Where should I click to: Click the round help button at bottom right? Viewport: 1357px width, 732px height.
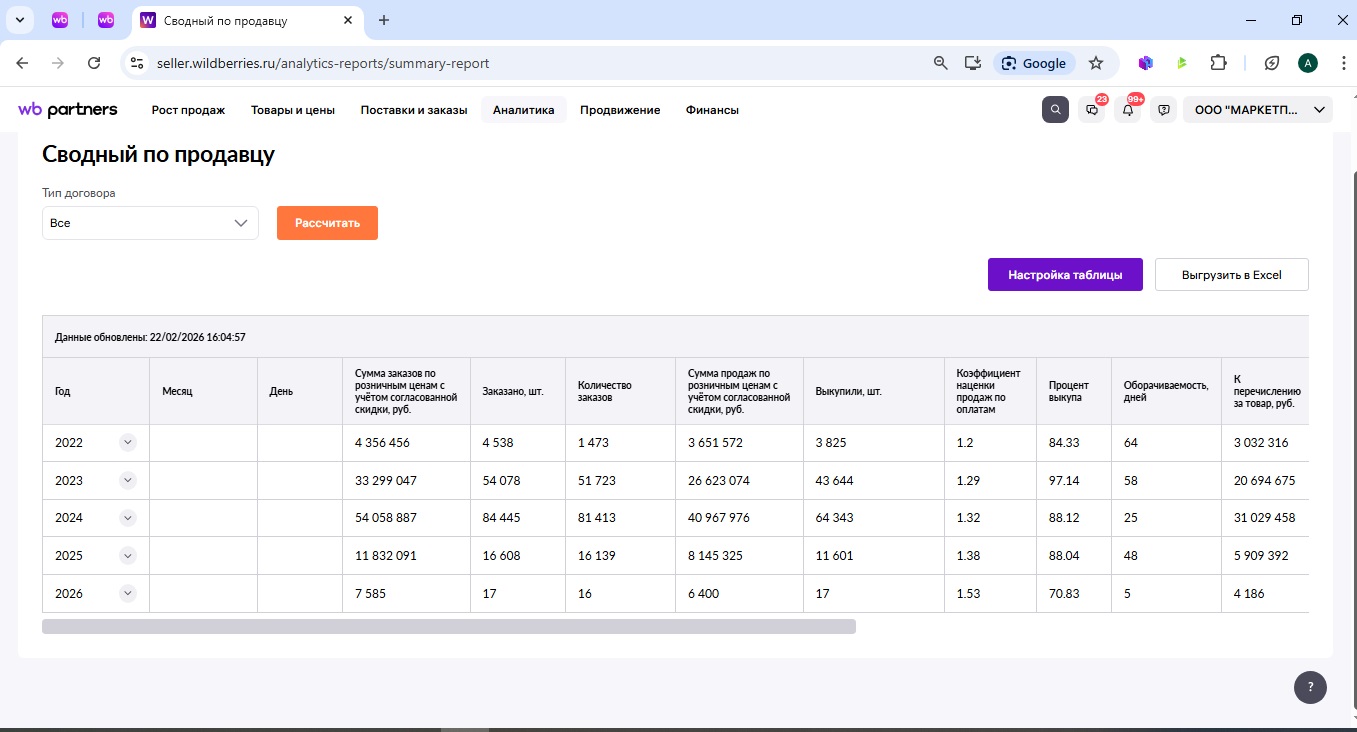[x=1310, y=687]
